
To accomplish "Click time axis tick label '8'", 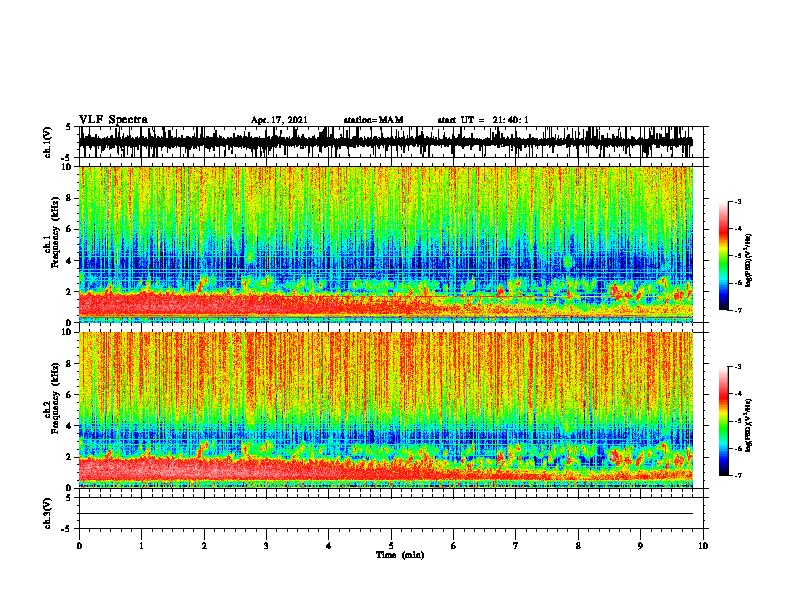I will tap(578, 546).
